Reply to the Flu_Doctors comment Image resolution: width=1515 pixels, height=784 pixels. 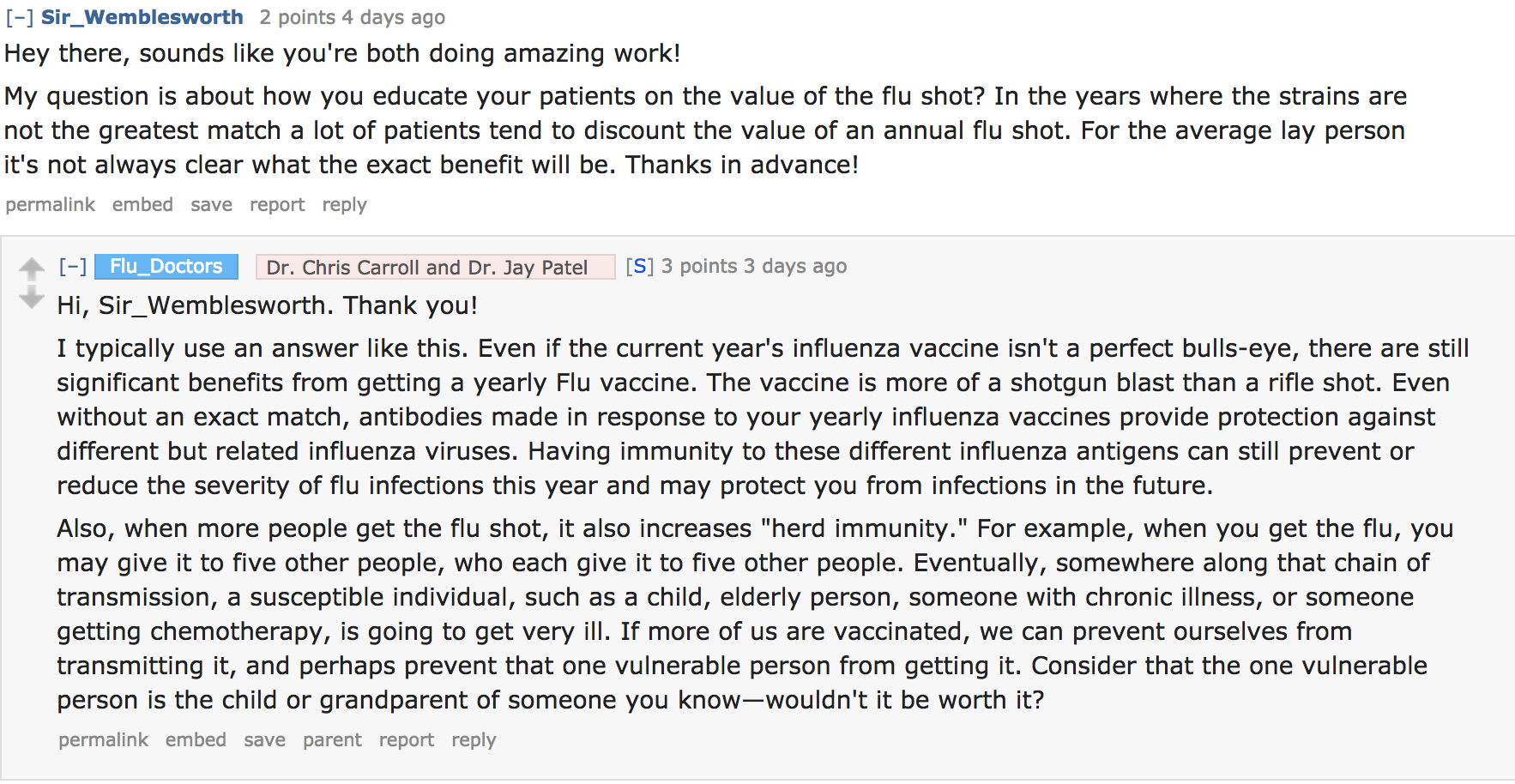pyautogui.click(x=474, y=739)
